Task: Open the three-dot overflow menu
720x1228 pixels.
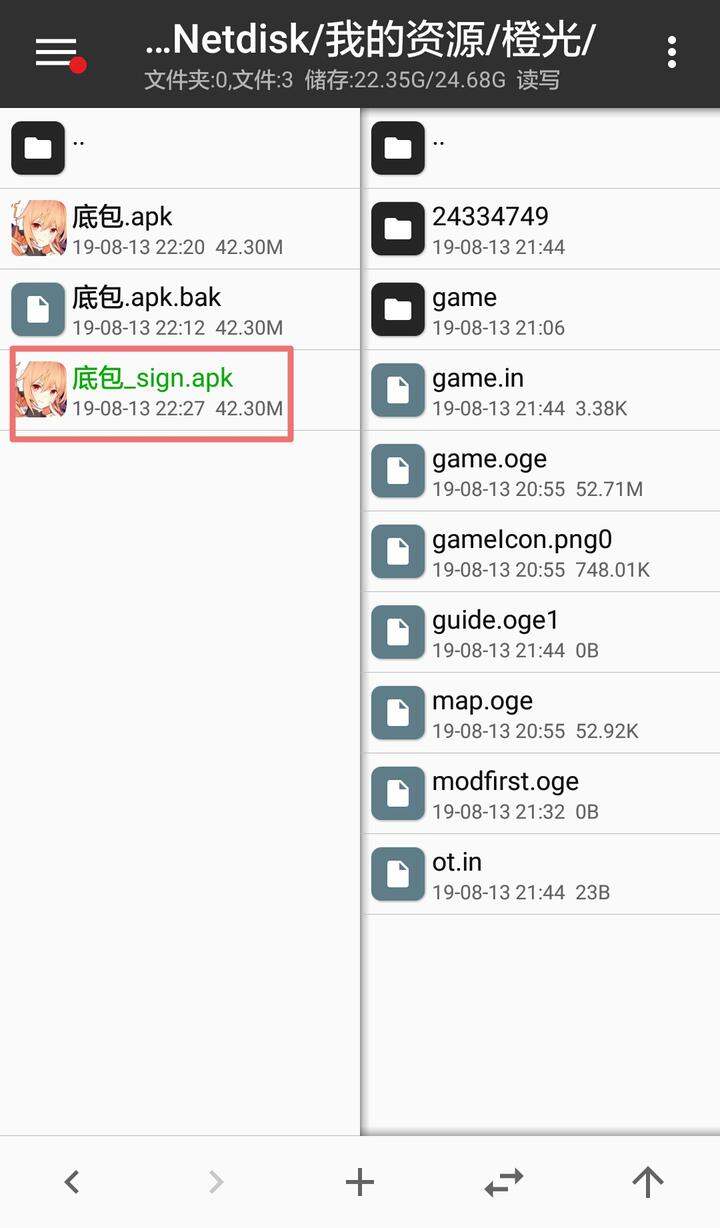Action: tap(672, 52)
